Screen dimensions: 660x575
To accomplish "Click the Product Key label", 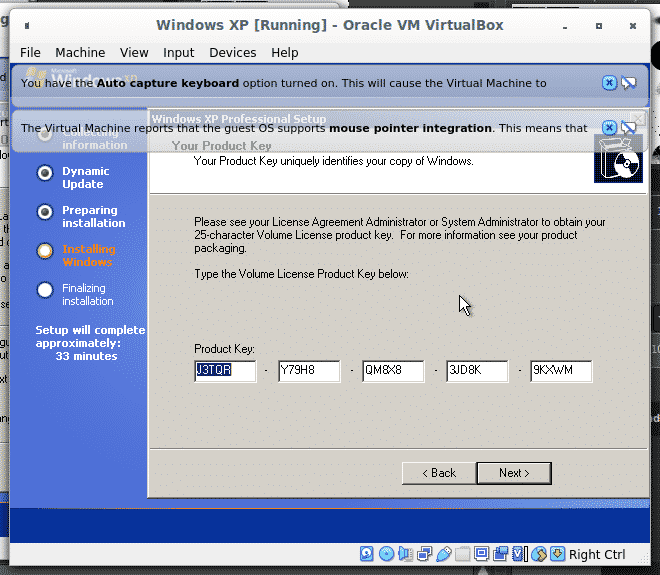I will [x=224, y=349].
